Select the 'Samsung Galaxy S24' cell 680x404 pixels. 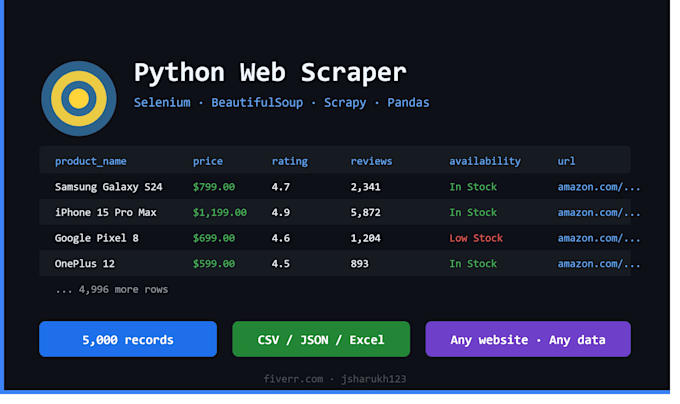108,187
